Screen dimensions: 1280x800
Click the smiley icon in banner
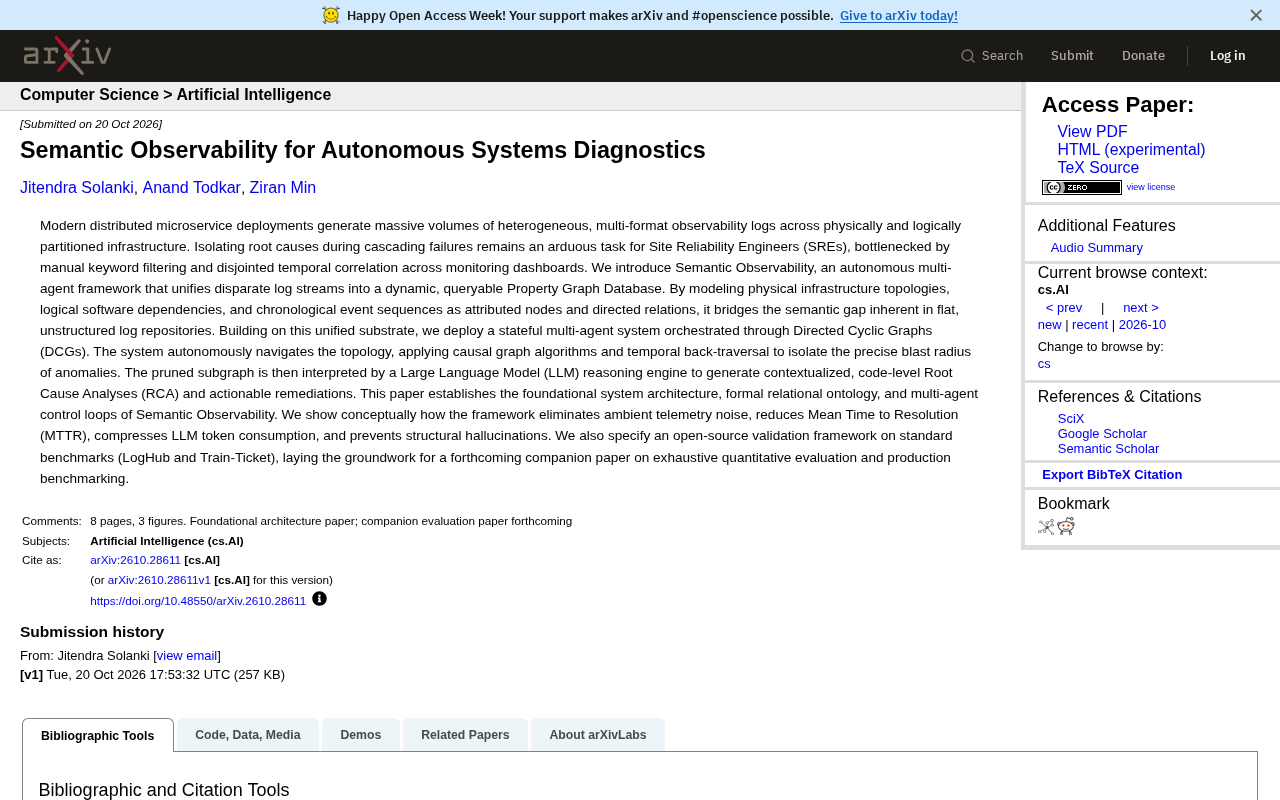331,15
